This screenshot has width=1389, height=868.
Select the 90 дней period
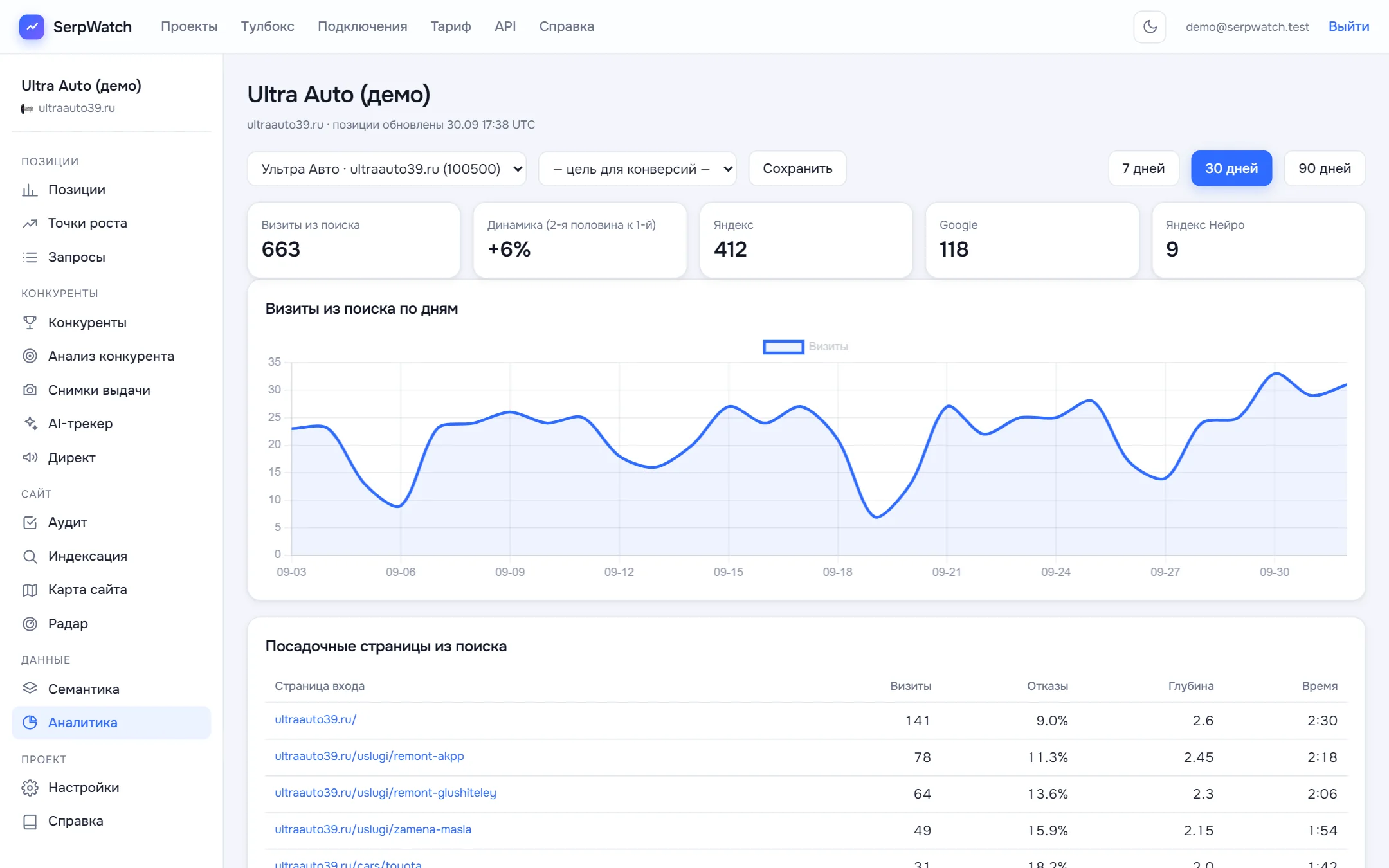tap(1325, 168)
